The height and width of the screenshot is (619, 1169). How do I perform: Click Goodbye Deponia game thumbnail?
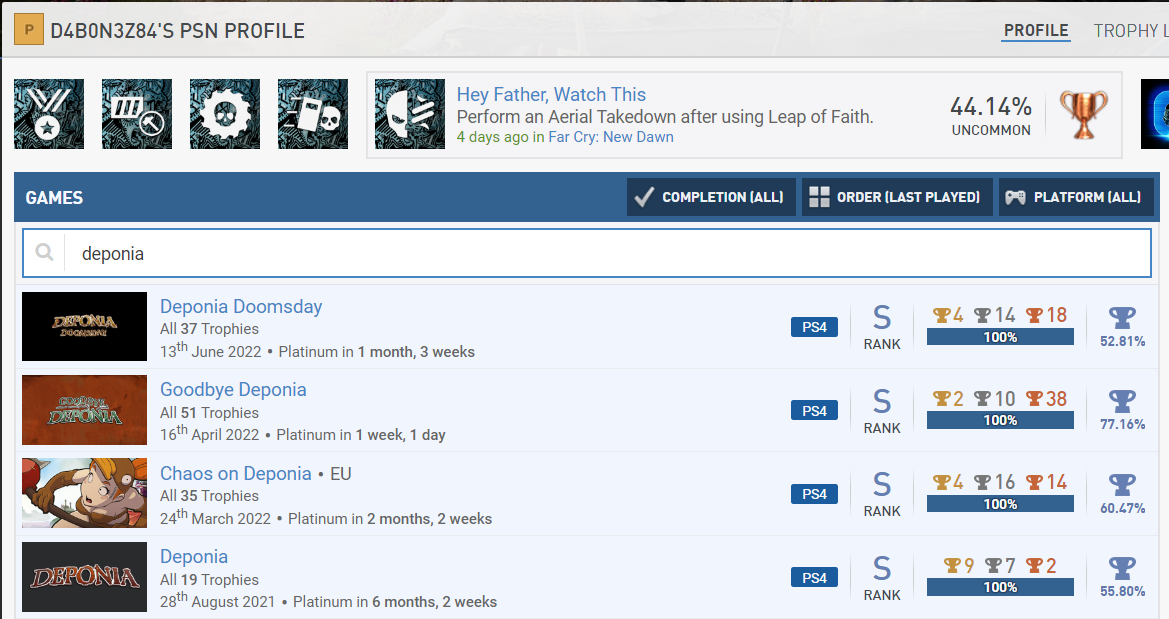pos(84,410)
